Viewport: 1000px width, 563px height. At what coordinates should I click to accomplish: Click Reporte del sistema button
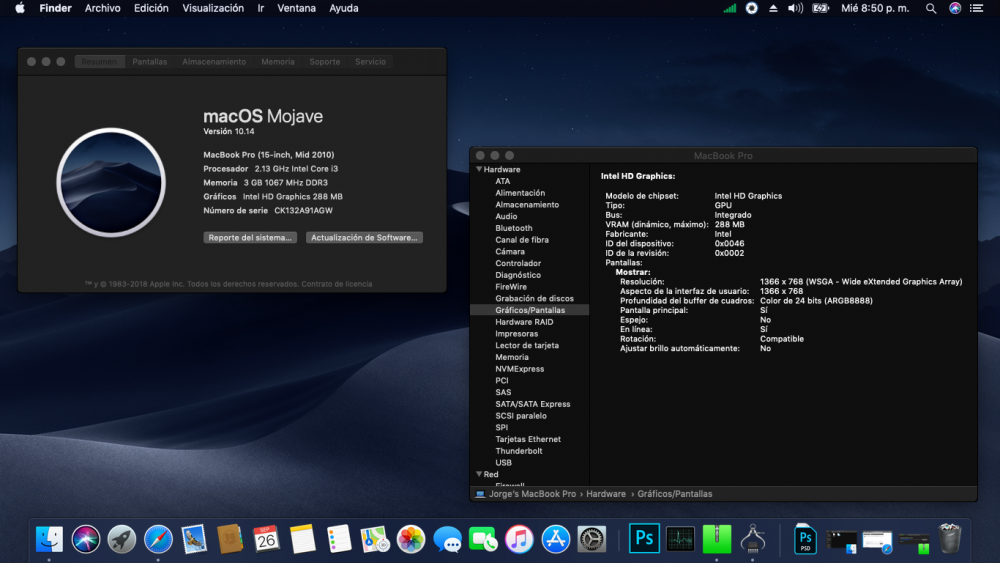pos(250,237)
